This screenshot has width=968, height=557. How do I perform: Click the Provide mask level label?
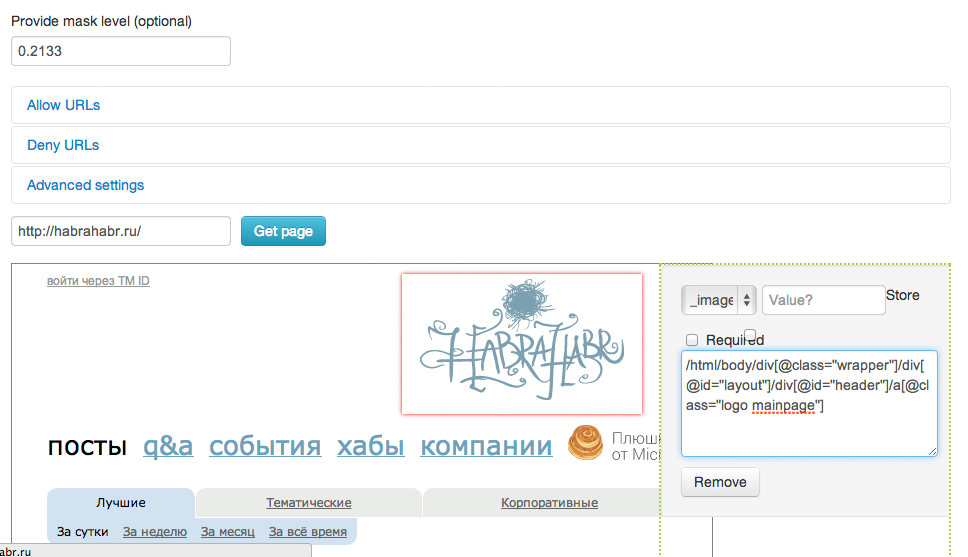101,21
